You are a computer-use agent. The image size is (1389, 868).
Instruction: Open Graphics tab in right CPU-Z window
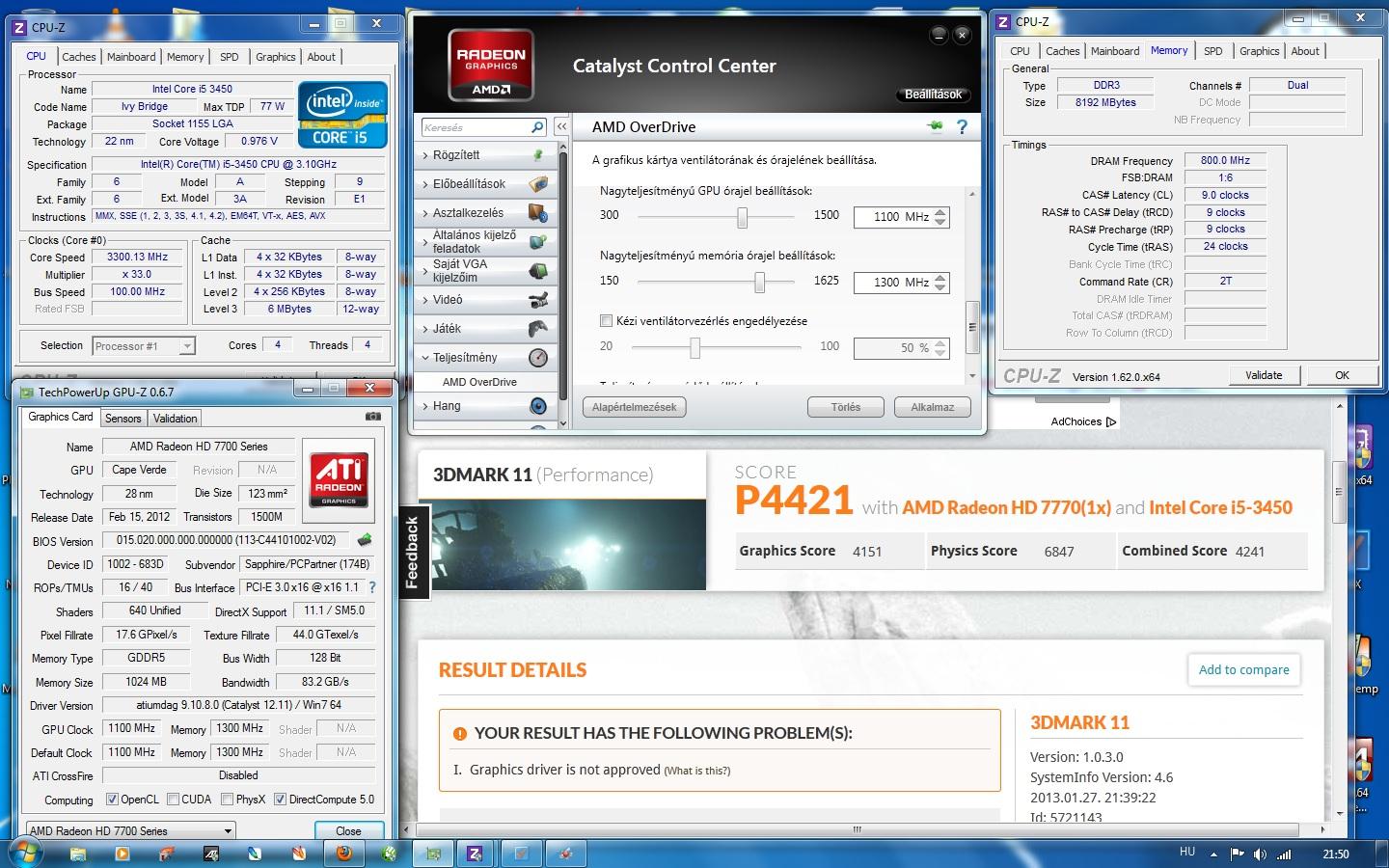tap(1260, 51)
